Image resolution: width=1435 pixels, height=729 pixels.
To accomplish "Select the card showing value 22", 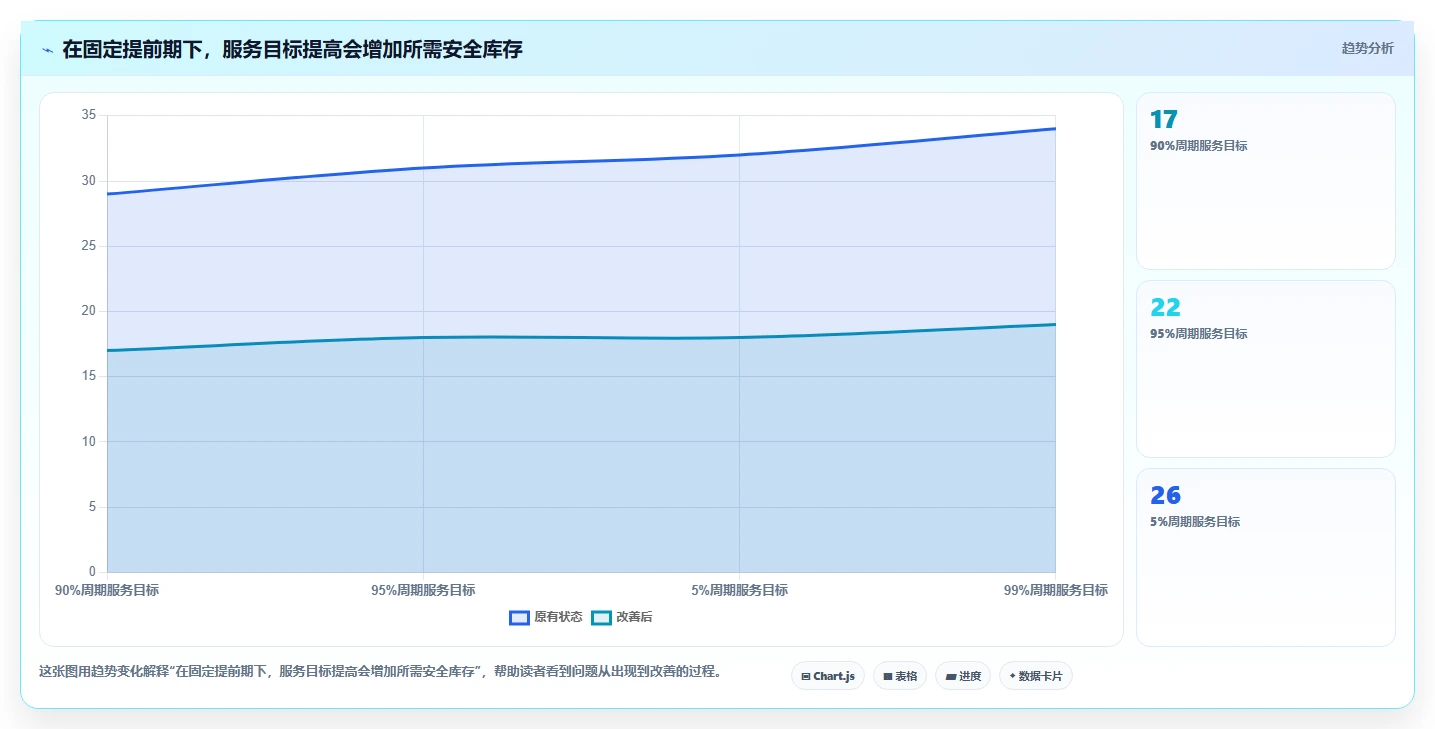I will point(1265,369).
